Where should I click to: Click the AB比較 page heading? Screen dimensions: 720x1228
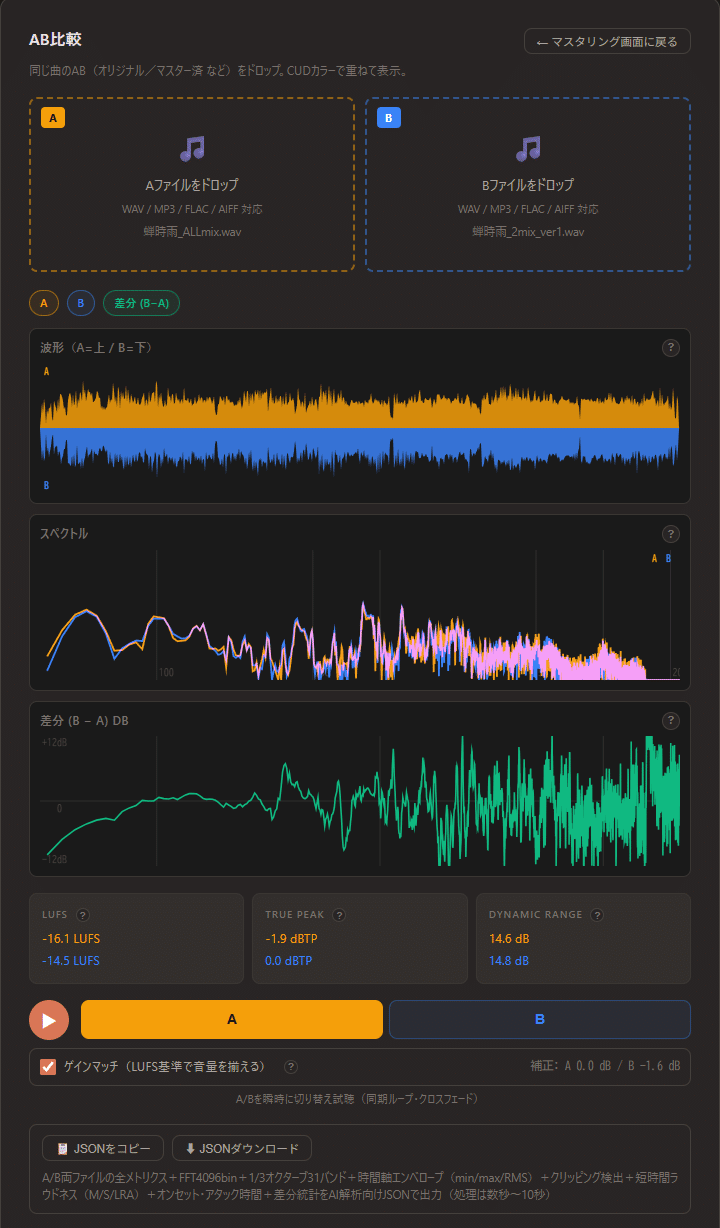[55, 40]
